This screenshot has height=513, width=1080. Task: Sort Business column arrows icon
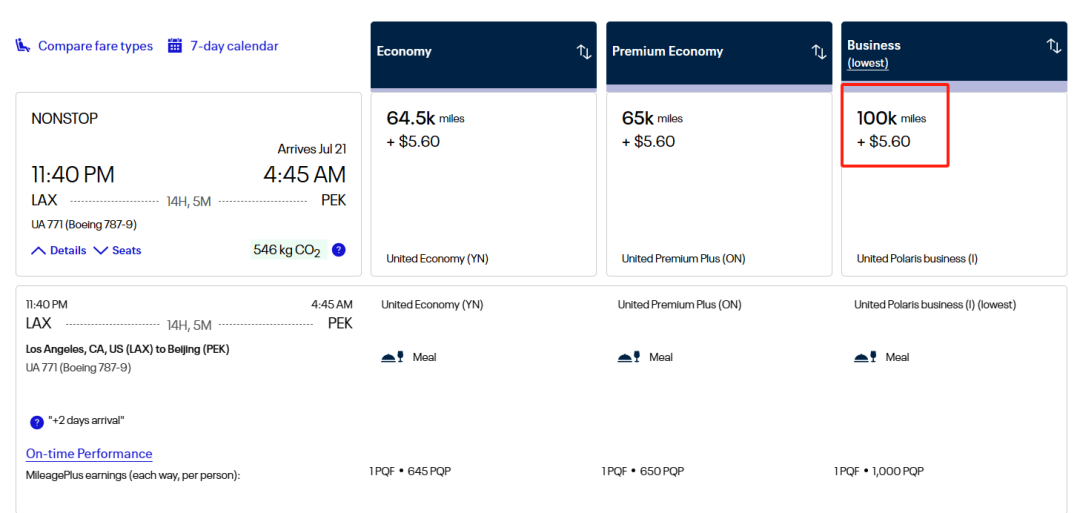click(1053, 46)
